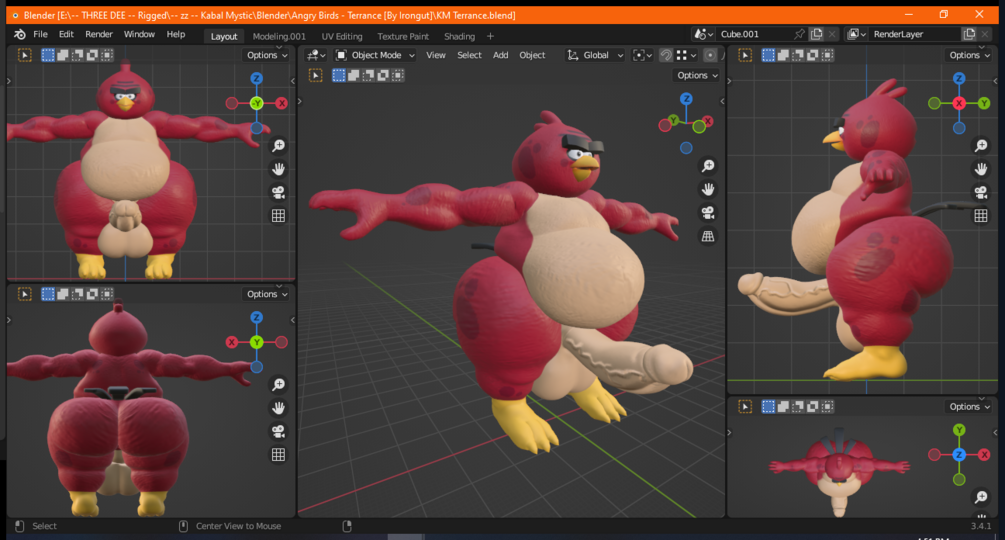Open the Edit menu
Screen dimensions: 1005x540
[x=66, y=35]
